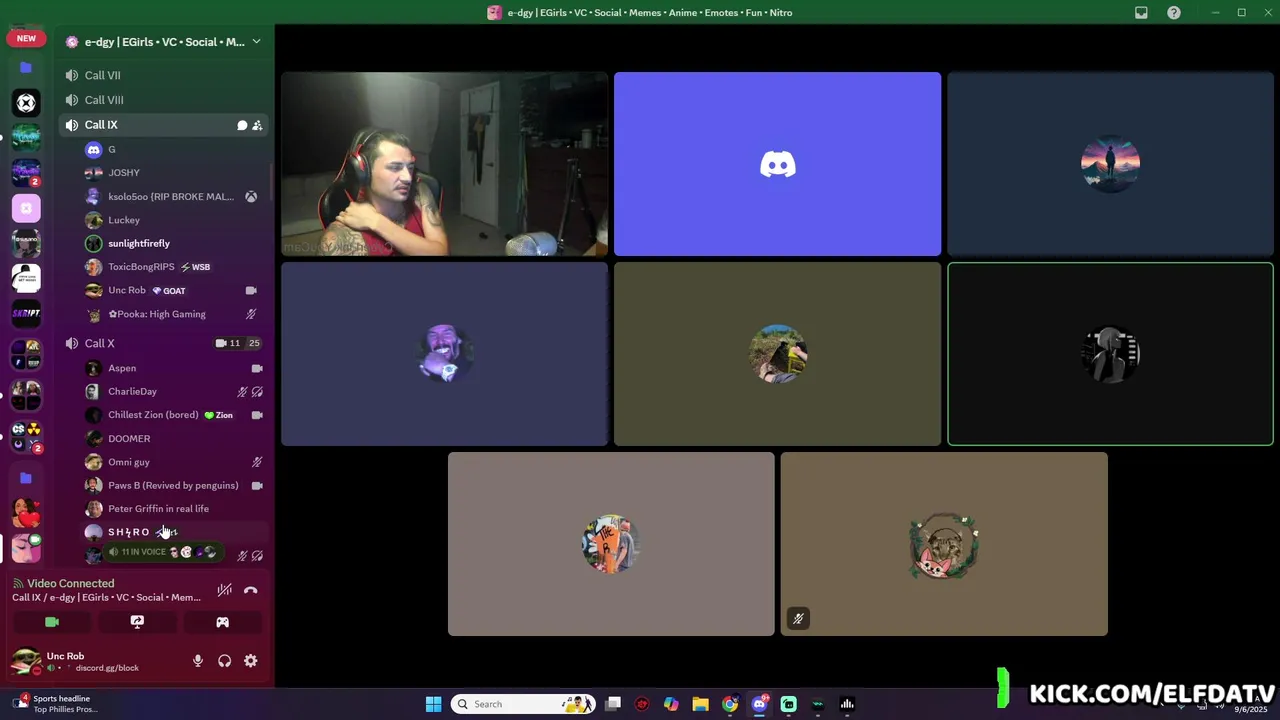The height and width of the screenshot is (720, 1280).
Task: Click the taskbar Search box
Action: 522,704
